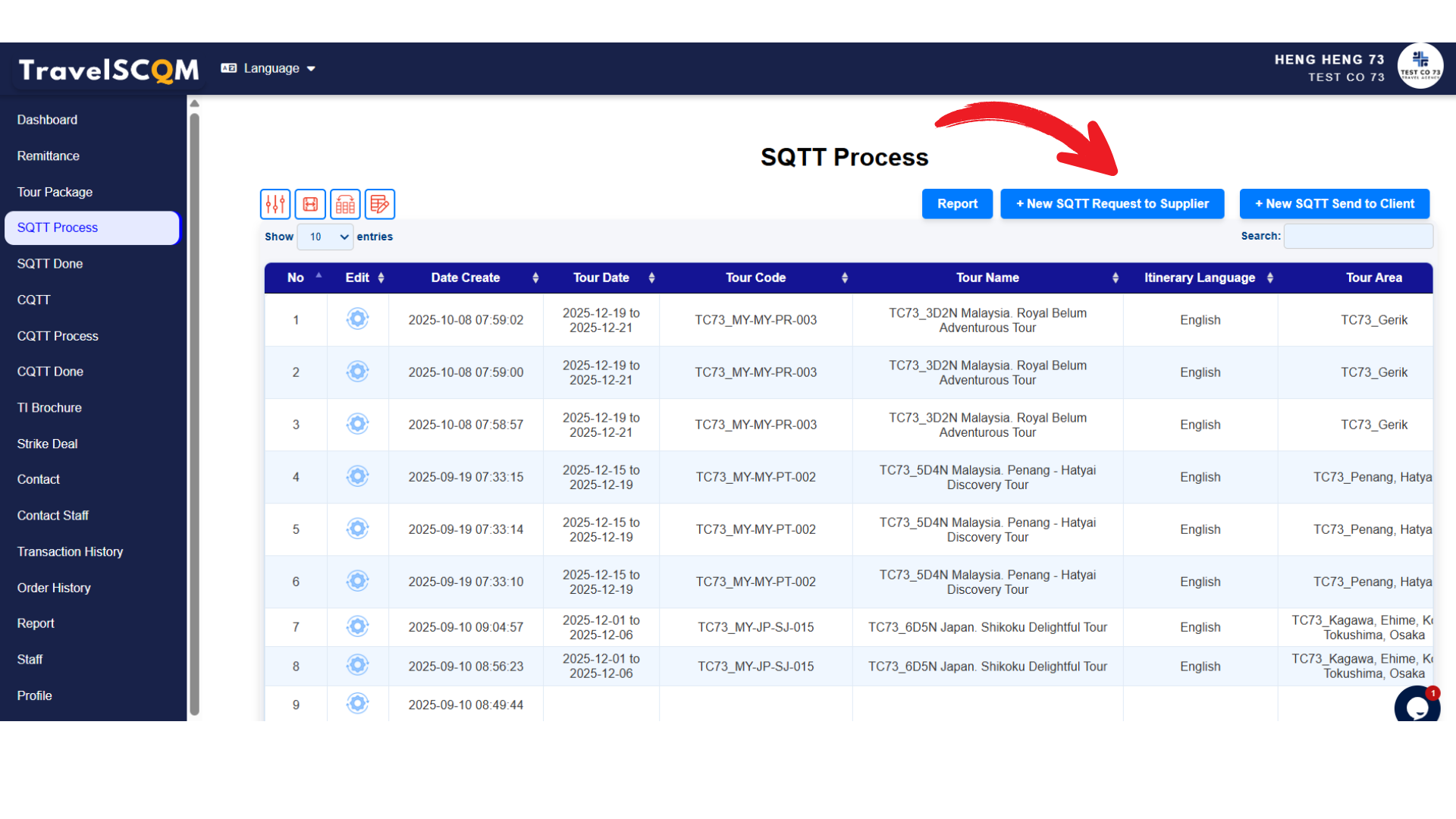Expand the Language dropdown

(x=269, y=68)
